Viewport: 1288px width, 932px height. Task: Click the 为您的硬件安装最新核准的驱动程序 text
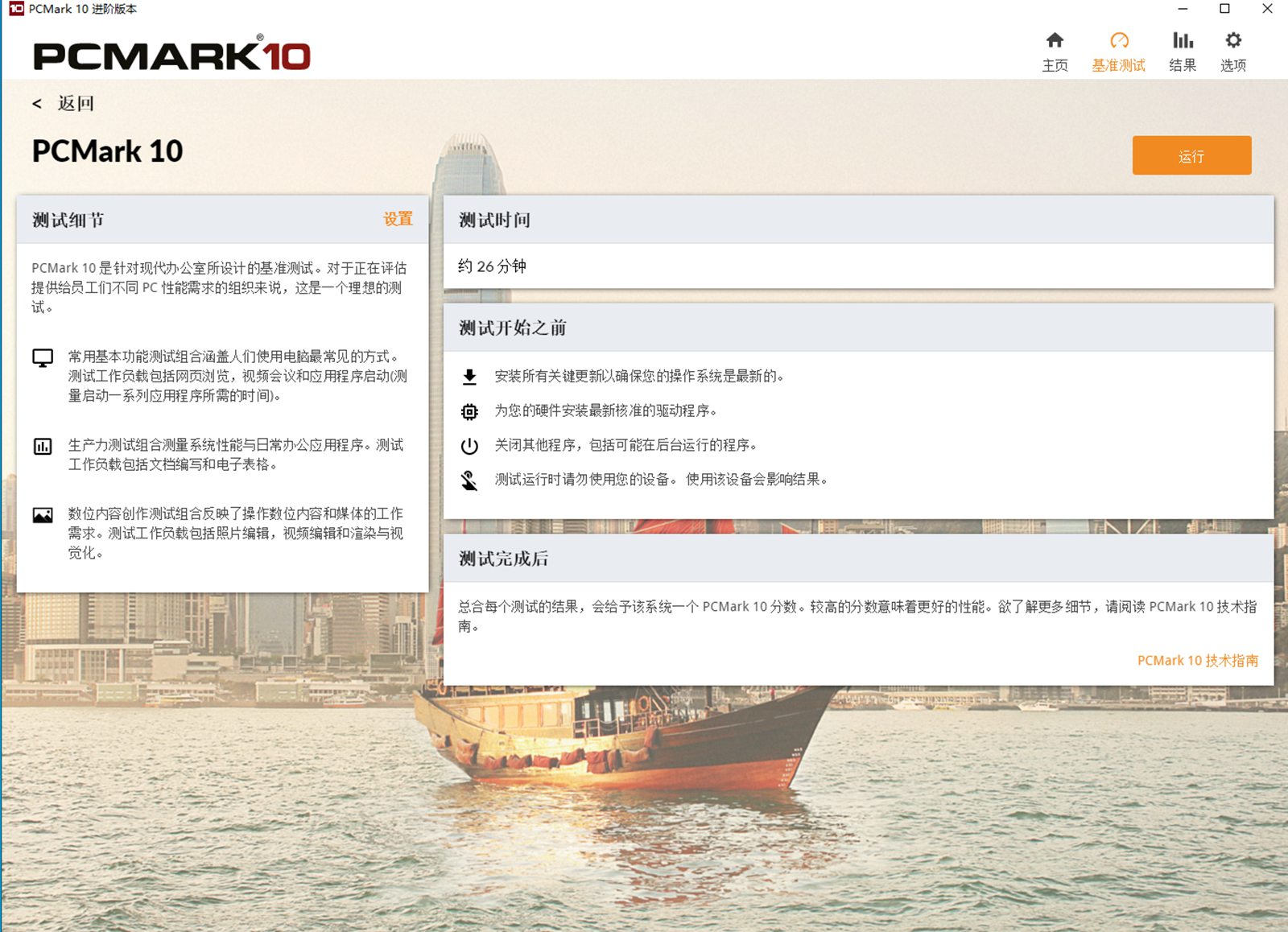point(605,411)
